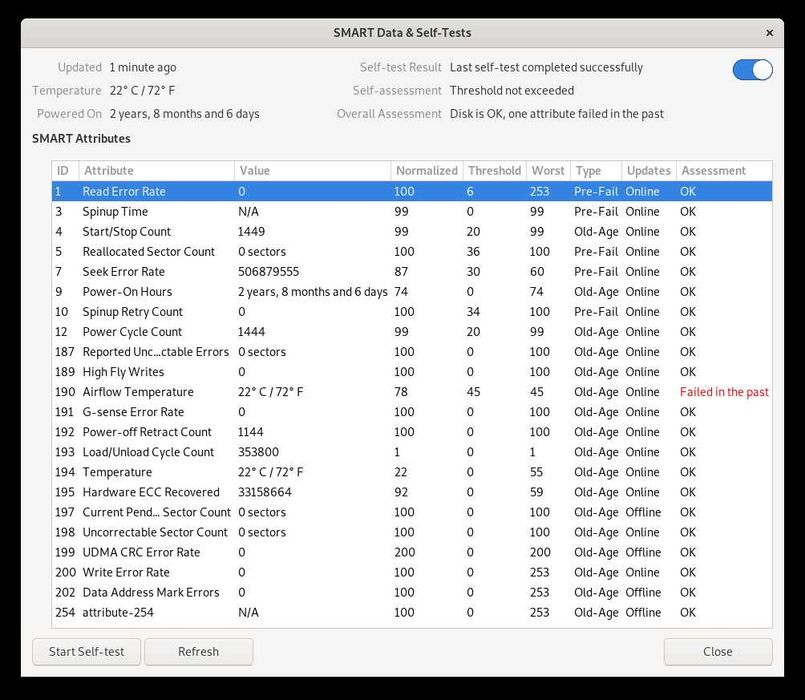Sort by the Type column header
This screenshot has height=700, width=805.
(x=596, y=171)
